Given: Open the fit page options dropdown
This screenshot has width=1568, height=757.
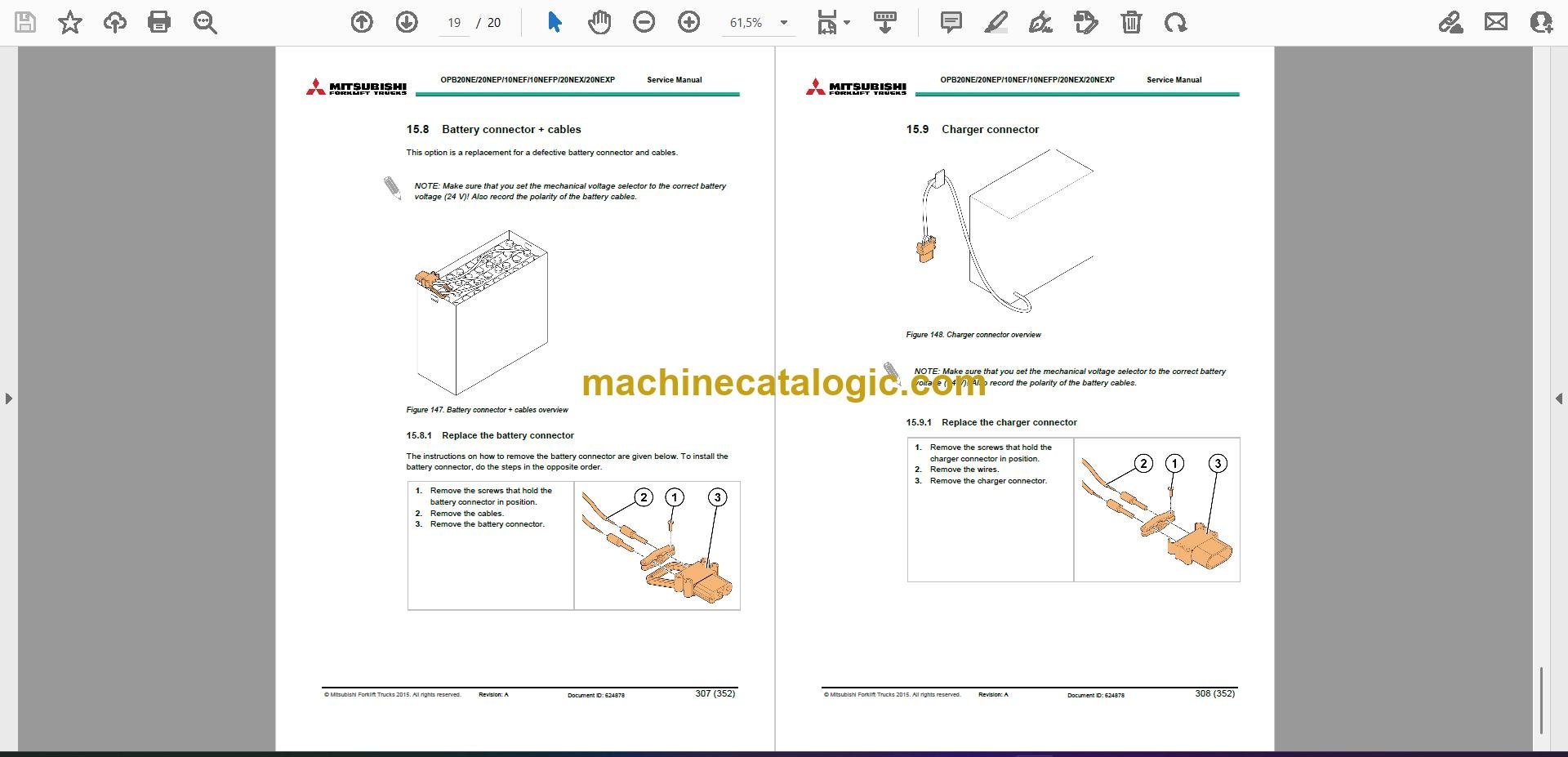Looking at the screenshot, I should pyautogui.click(x=833, y=22).
